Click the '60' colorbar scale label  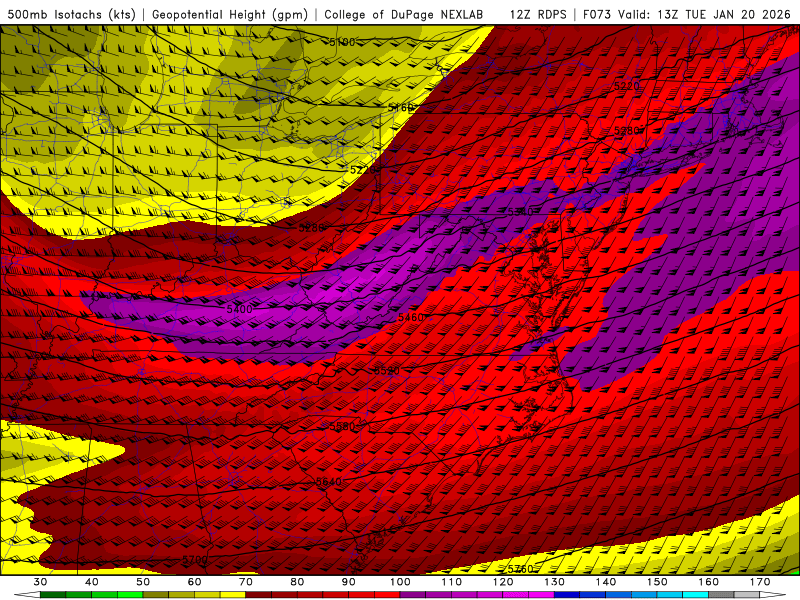(x=194, y=582)
